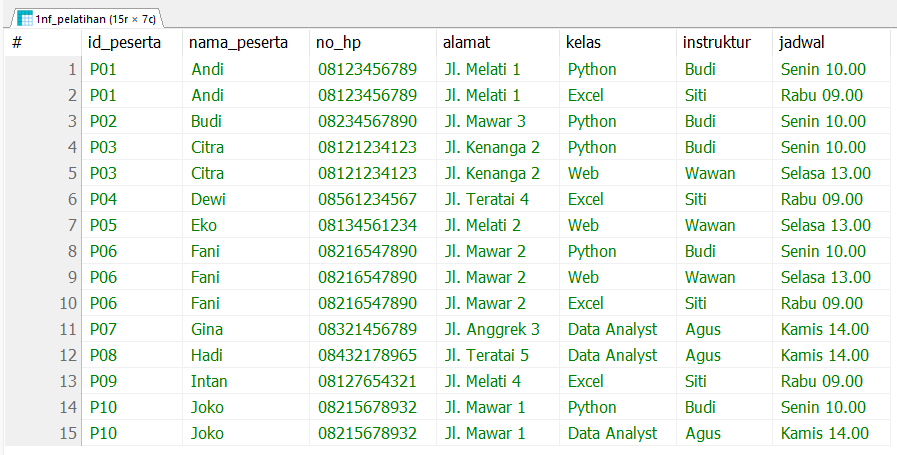
Task: Click the # row-number column header
Action: 43,42
